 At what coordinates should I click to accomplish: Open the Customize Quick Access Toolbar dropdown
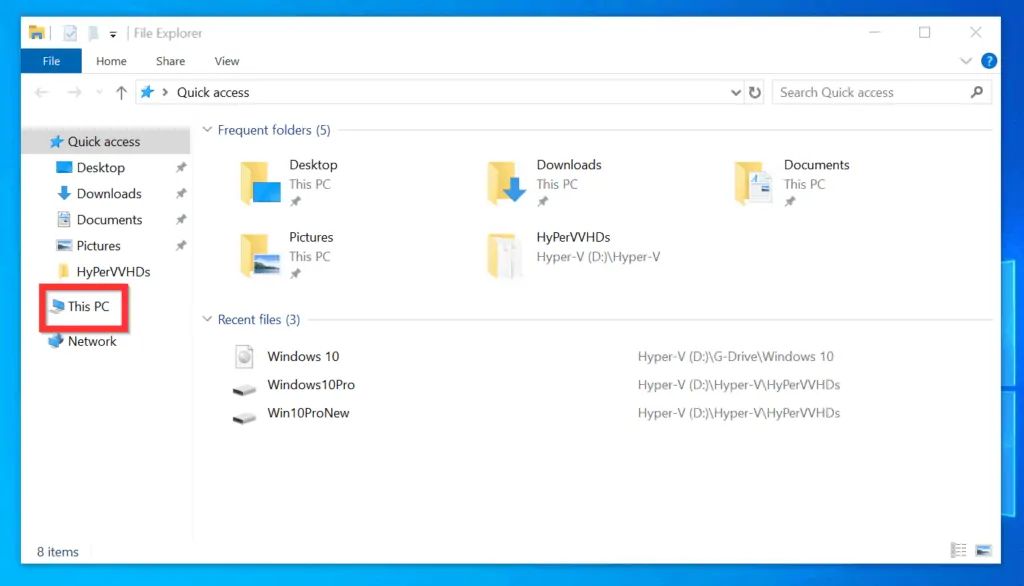point(113,34)
